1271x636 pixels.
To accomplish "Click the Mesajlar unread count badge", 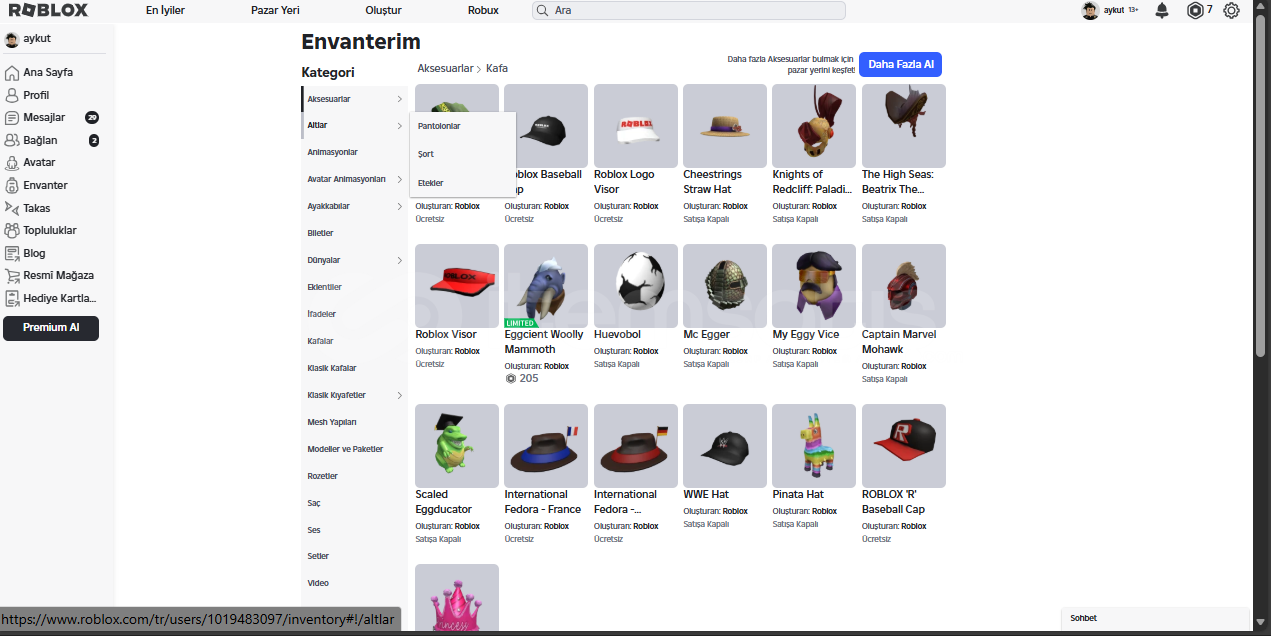I will pyautogui.click(x=92, y=117).
